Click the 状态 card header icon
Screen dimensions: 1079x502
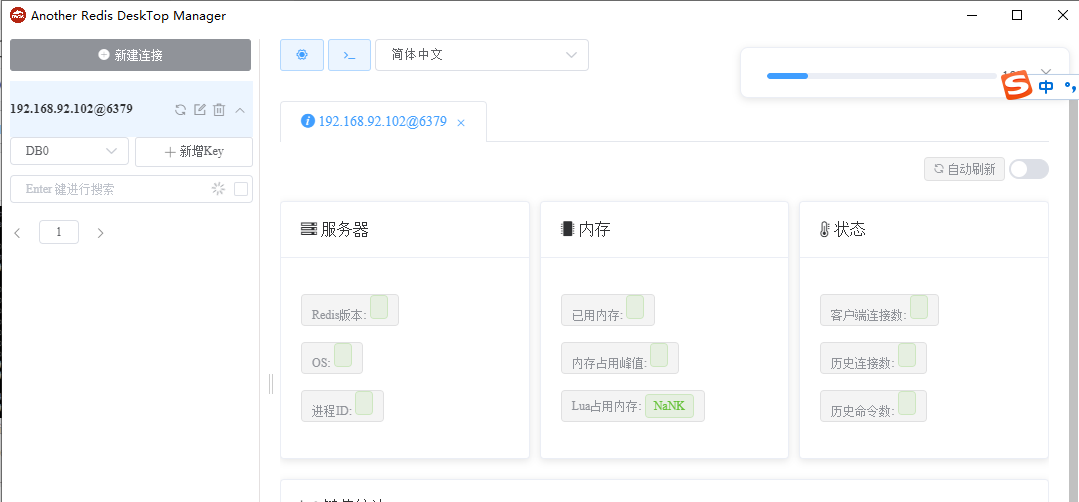[824, 230]
